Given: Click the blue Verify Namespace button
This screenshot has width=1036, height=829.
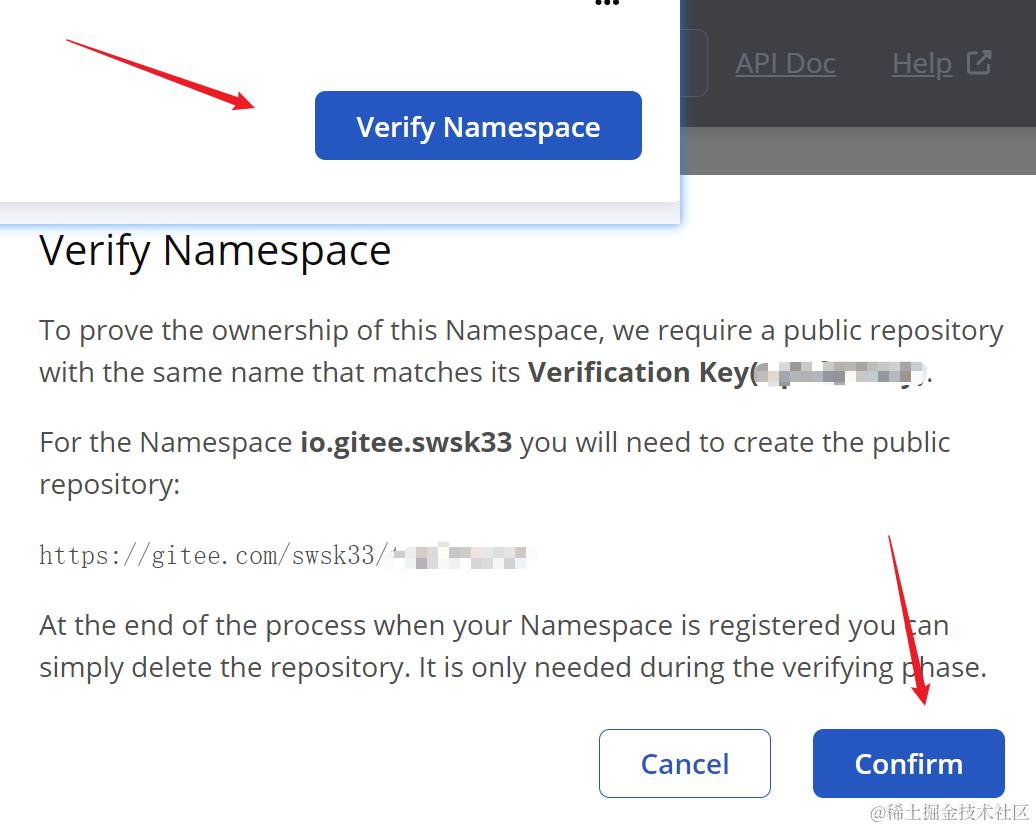Looking at the screenshot, I should tap(478, 126).
